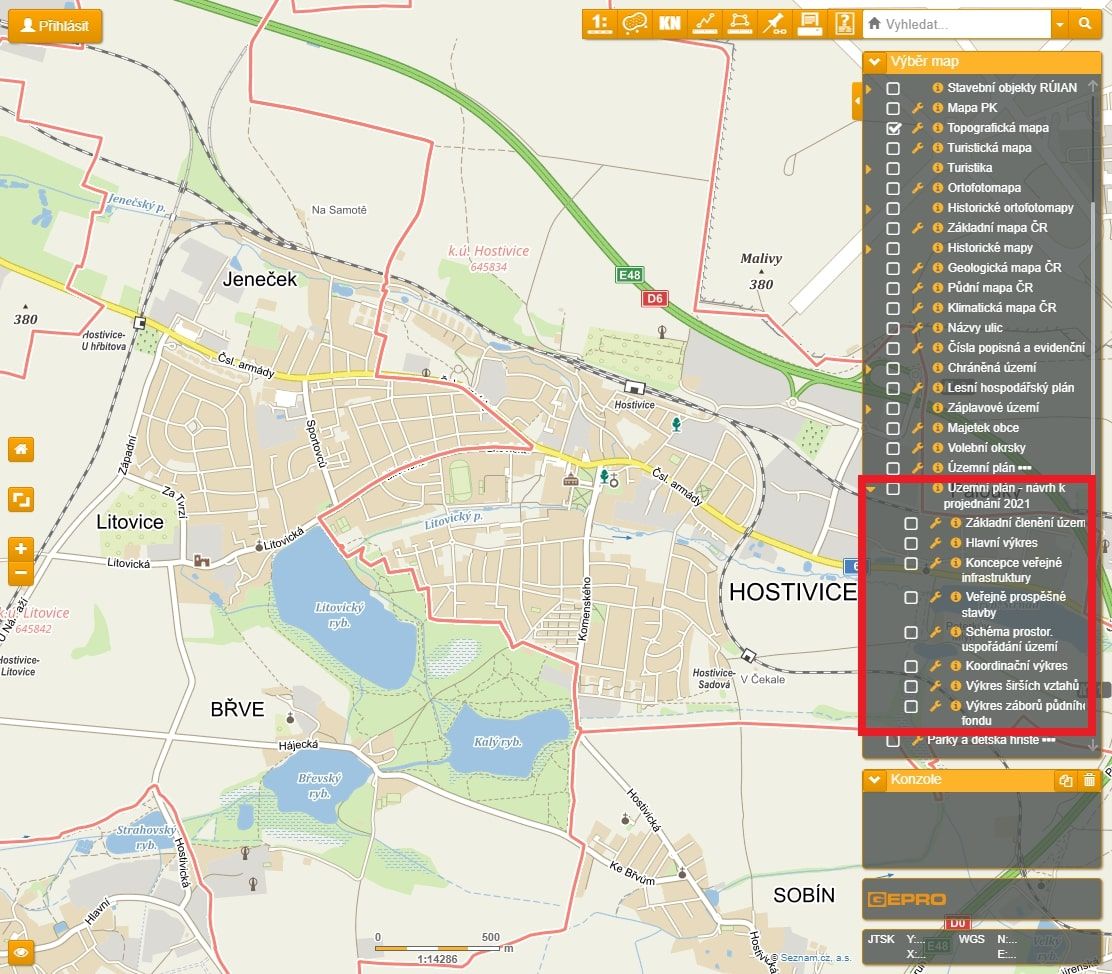Open settings wrench for Ortofotomapa layer
Image resolution: width=1112 pixels, height=974 pixels.
(917, 188)
